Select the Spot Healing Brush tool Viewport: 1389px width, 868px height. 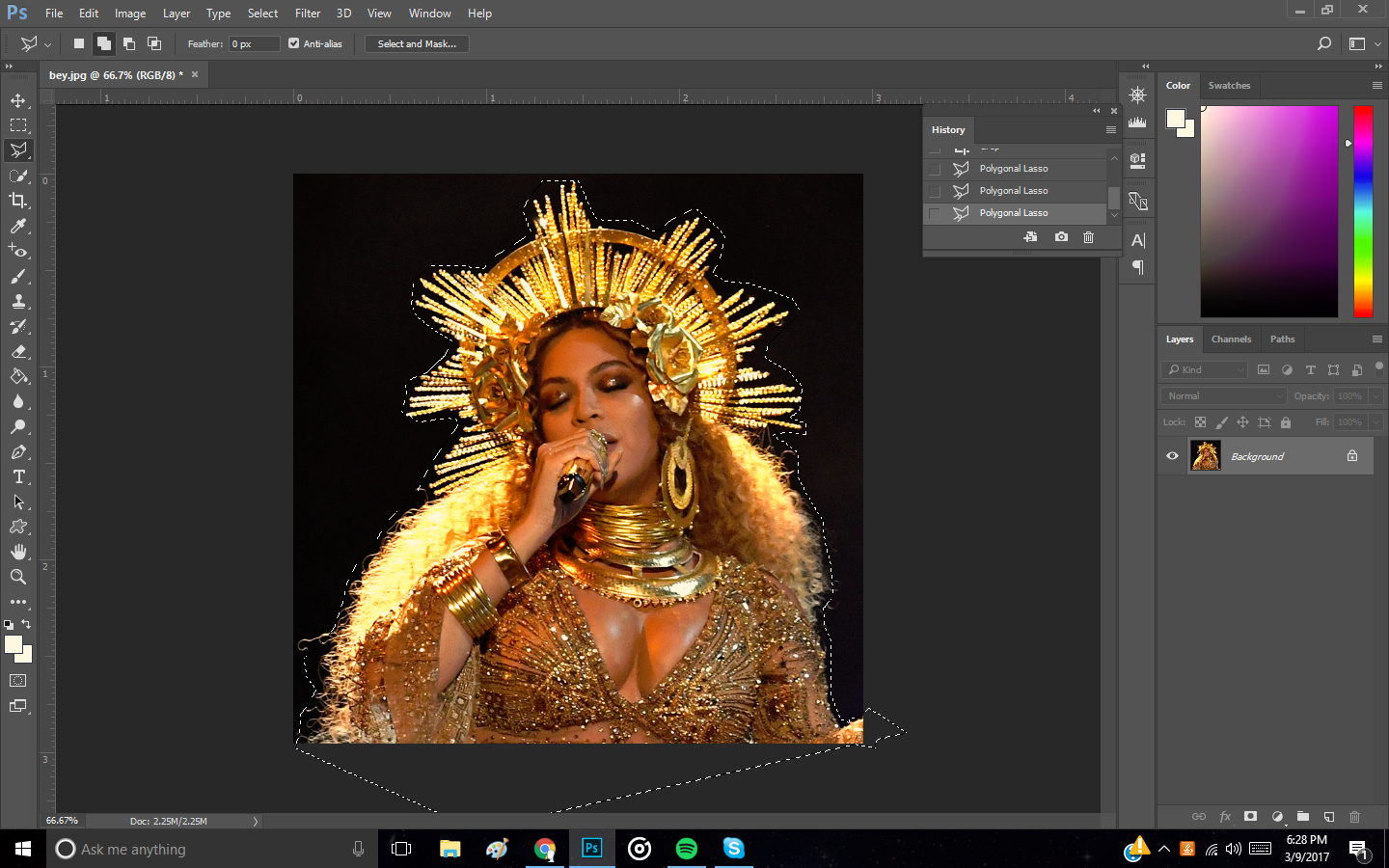(x=18, y=251)
